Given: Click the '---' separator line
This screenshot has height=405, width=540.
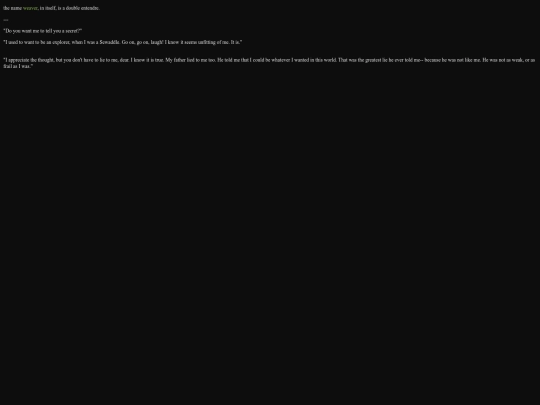Looking at the screenshot, I should [x=6, y=20].
